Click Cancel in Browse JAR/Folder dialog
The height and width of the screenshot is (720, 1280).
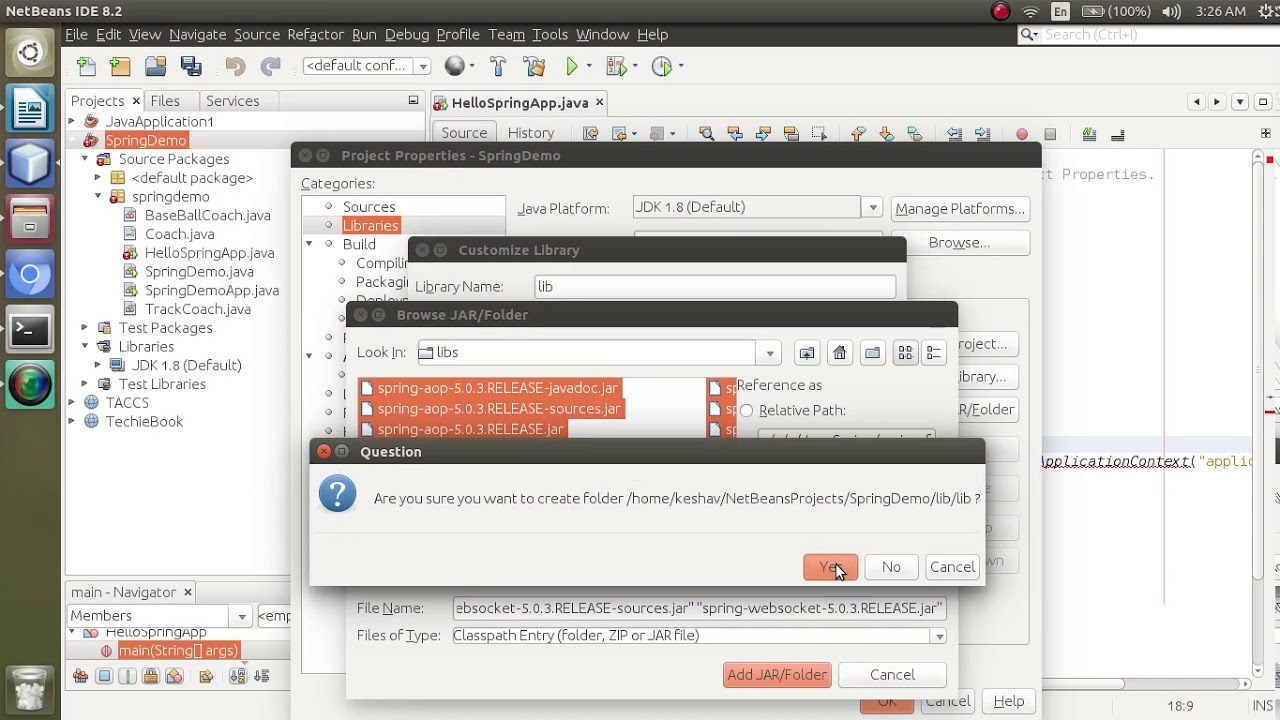(892, 675)
